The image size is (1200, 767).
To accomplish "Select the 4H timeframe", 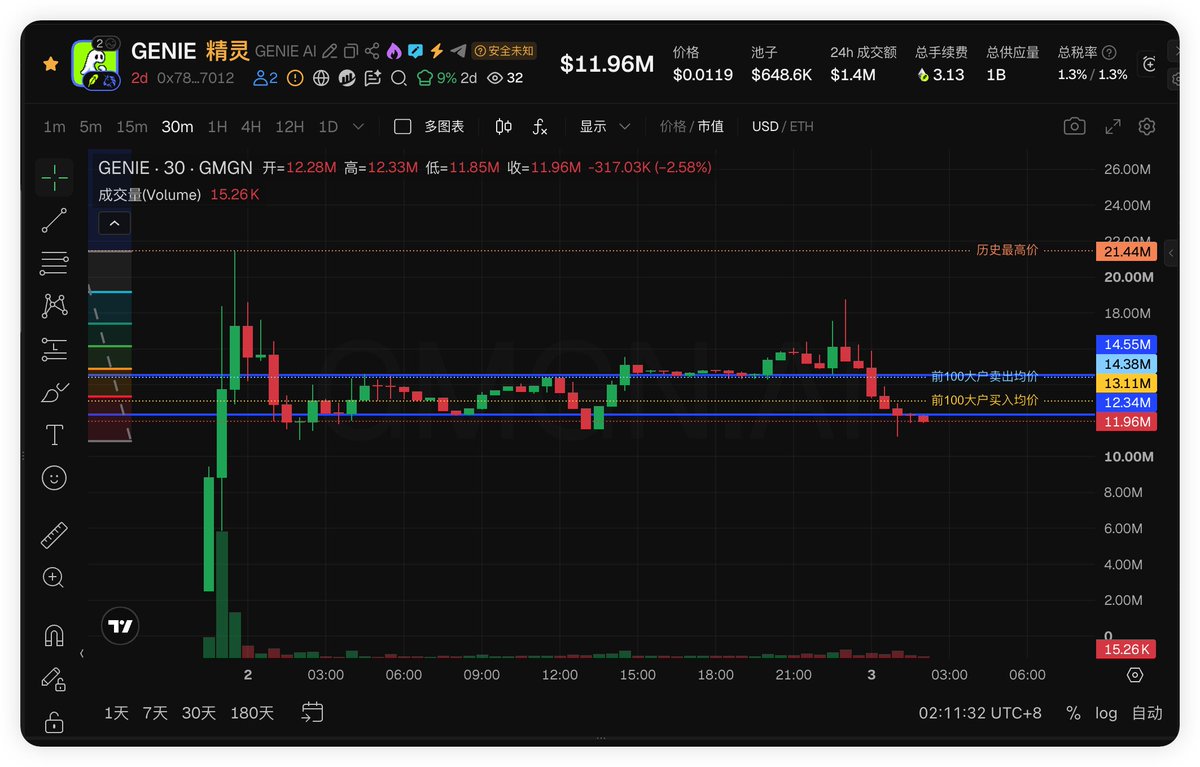I will coord(251,127).
